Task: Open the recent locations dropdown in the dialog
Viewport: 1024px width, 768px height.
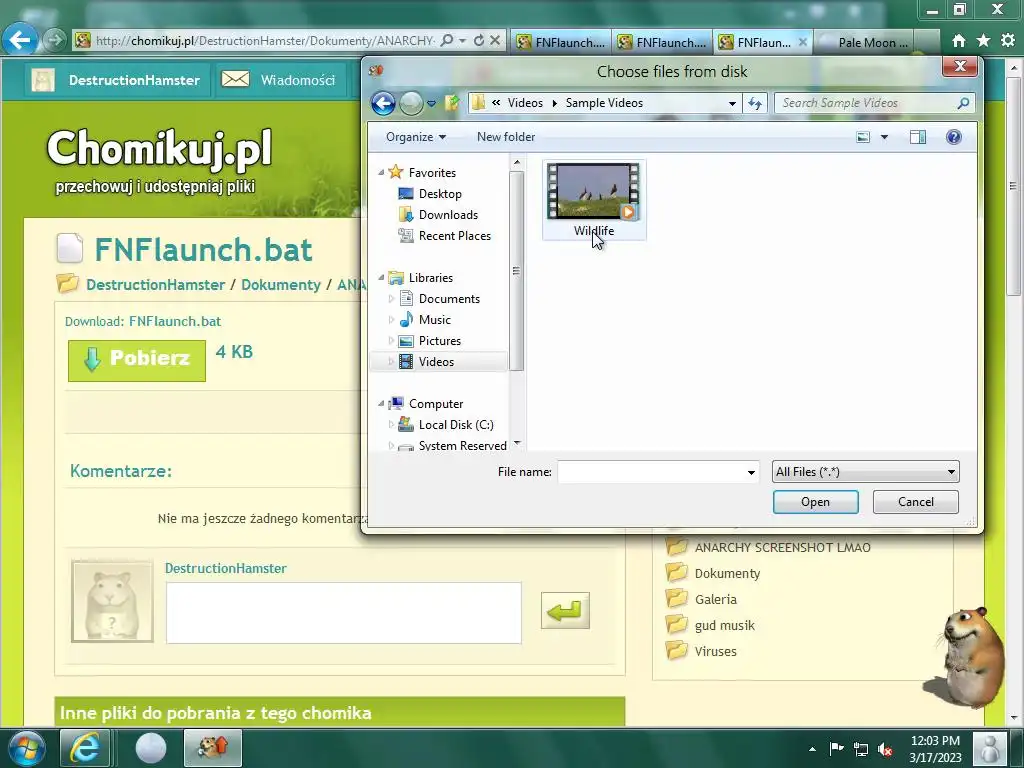Action: tap(431, 103)
